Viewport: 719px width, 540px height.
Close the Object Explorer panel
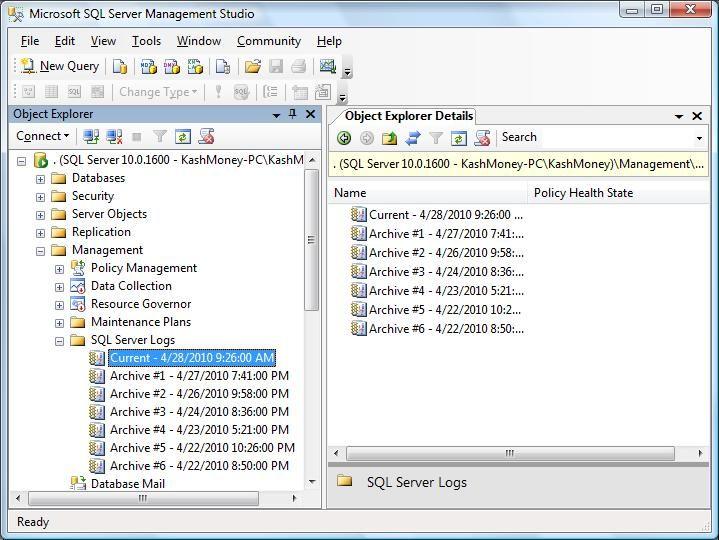click(x=310, y=114)
